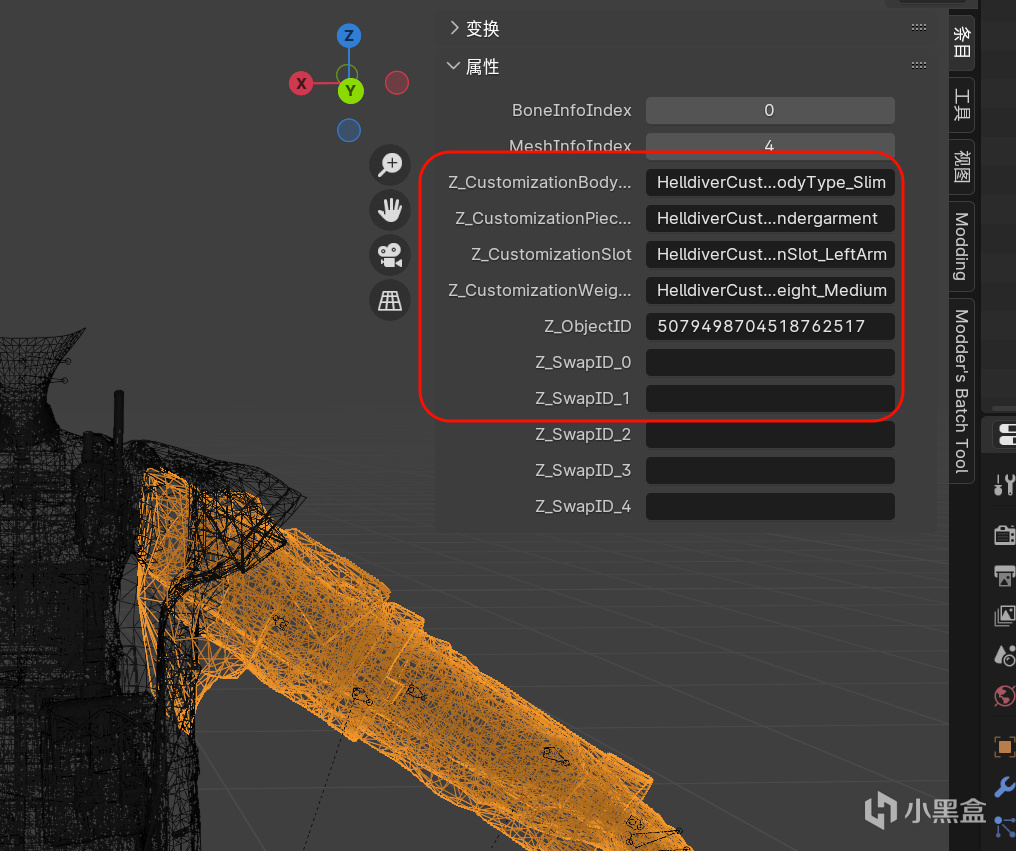This screenshot has height=851, width=1016.
Task: Click the Z_SwapID_3 empty field
Action: click(x=770, y=470)
